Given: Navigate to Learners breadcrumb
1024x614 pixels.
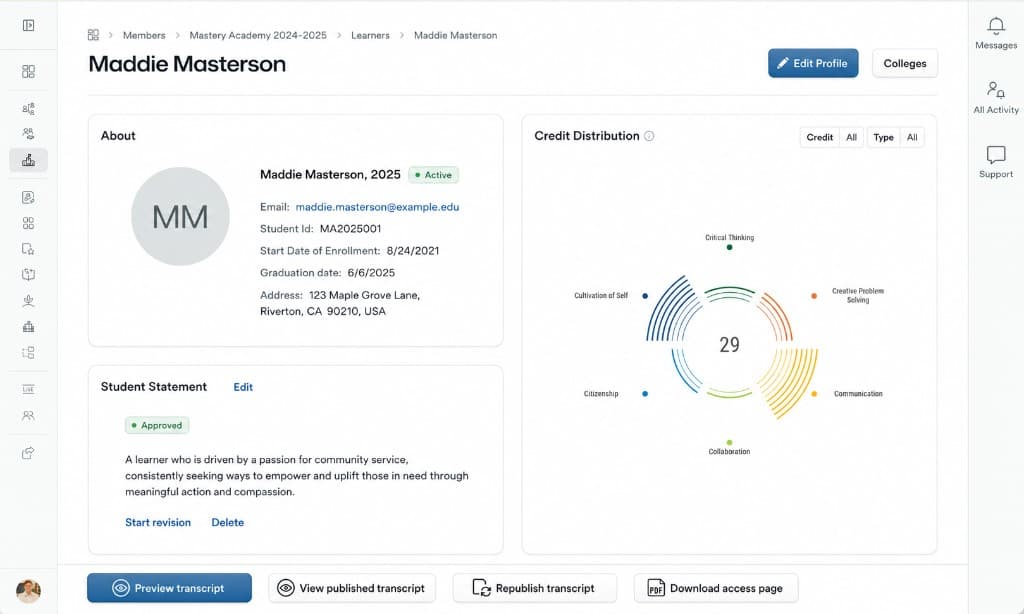Looking at the screenshot, I should click(370, 35).
